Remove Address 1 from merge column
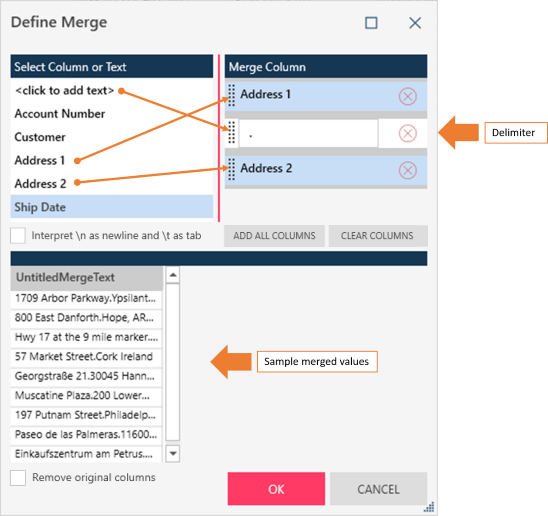Screen dimensions: 548x516 408,96
